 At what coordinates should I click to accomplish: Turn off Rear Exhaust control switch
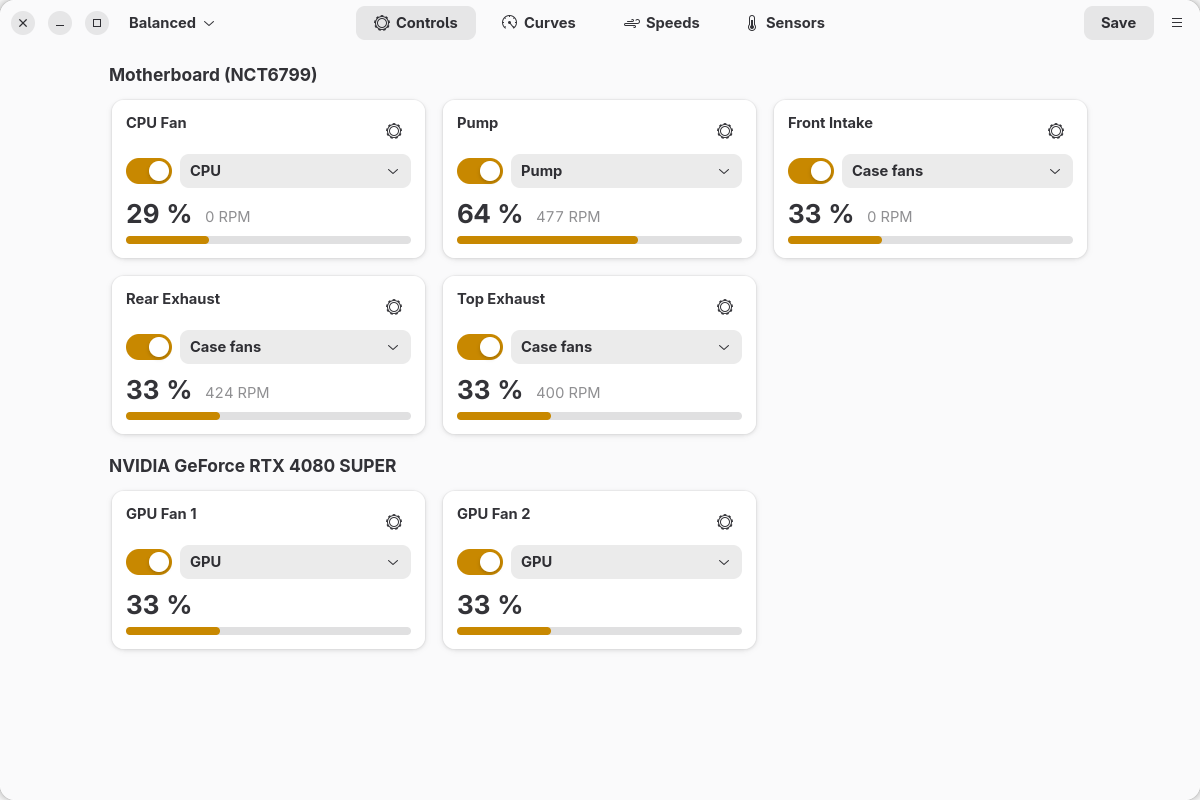pyautogui.click(x=149, y=347)
